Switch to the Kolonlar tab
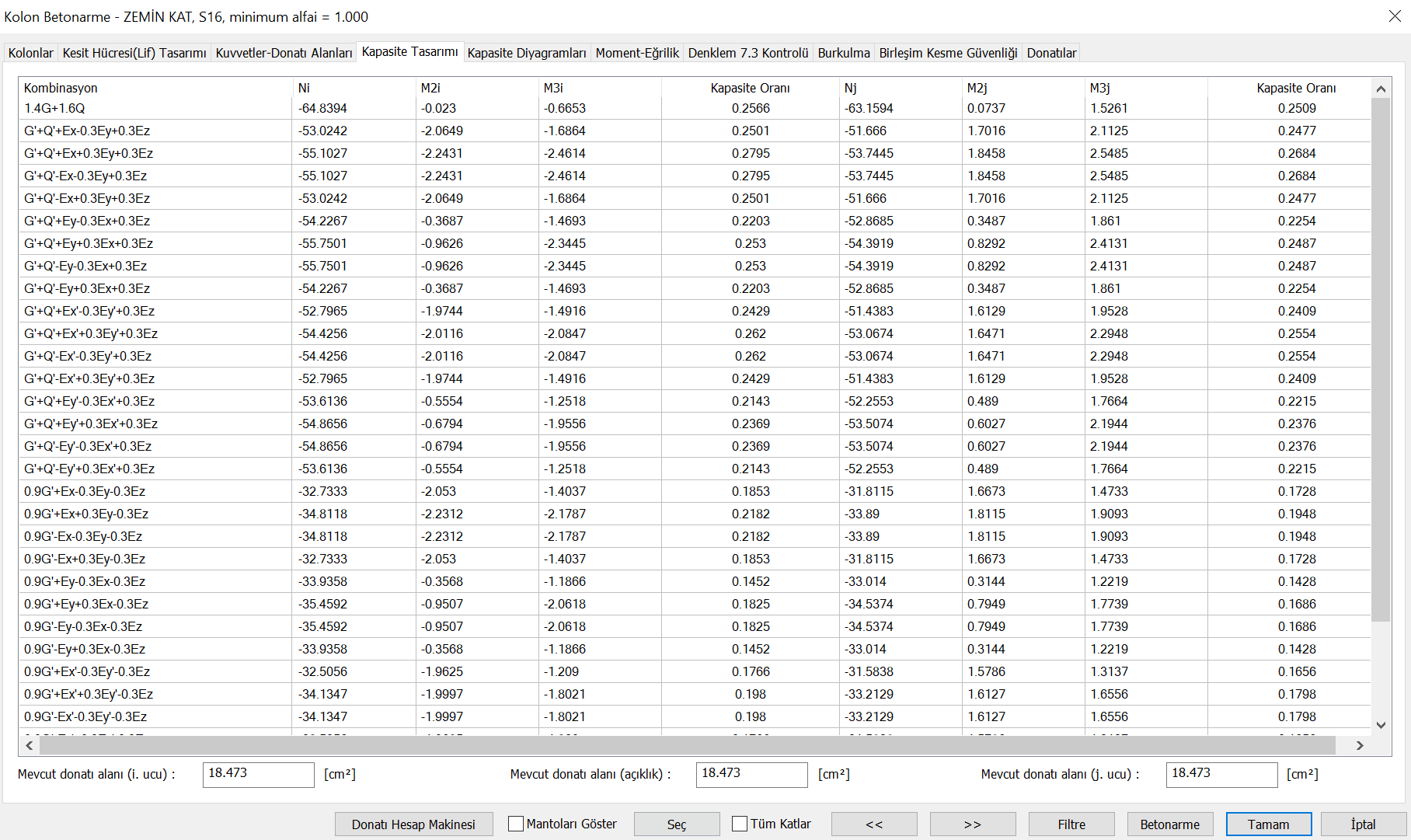This screenshot has height=840, width=1411. 30,52
